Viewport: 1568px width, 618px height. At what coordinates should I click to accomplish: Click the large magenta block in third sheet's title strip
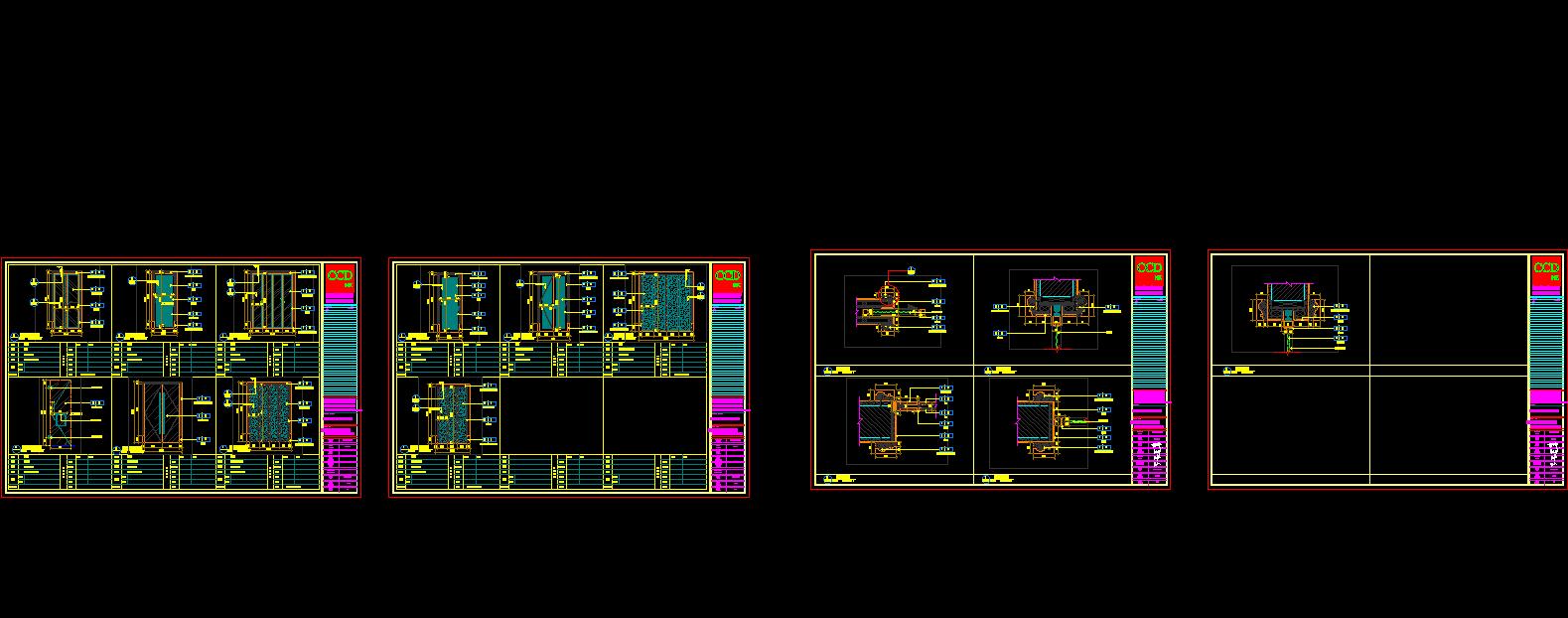point(1149,396)
